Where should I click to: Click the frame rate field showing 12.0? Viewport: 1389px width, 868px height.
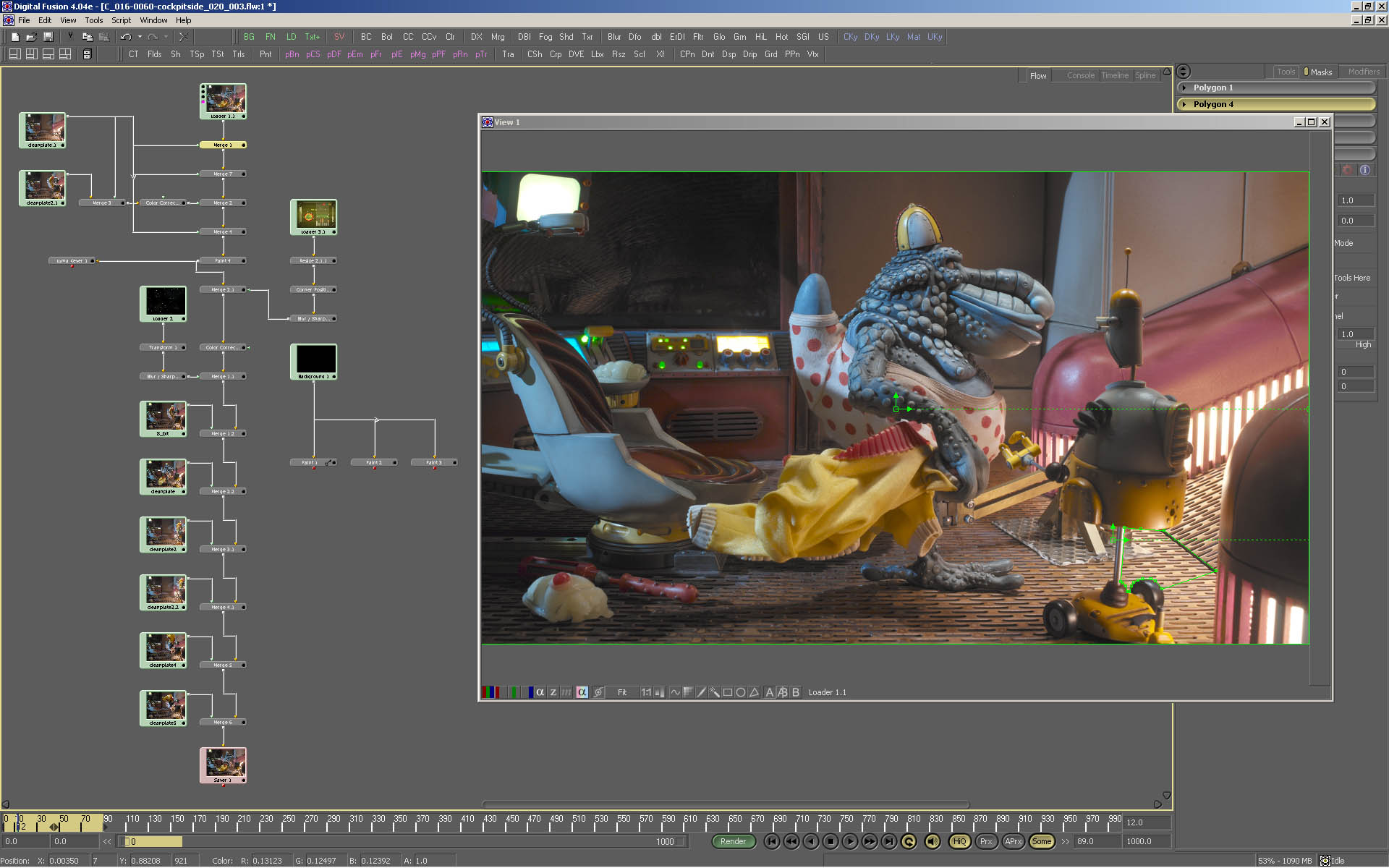pyautogui.click(x=1147, y=822)
